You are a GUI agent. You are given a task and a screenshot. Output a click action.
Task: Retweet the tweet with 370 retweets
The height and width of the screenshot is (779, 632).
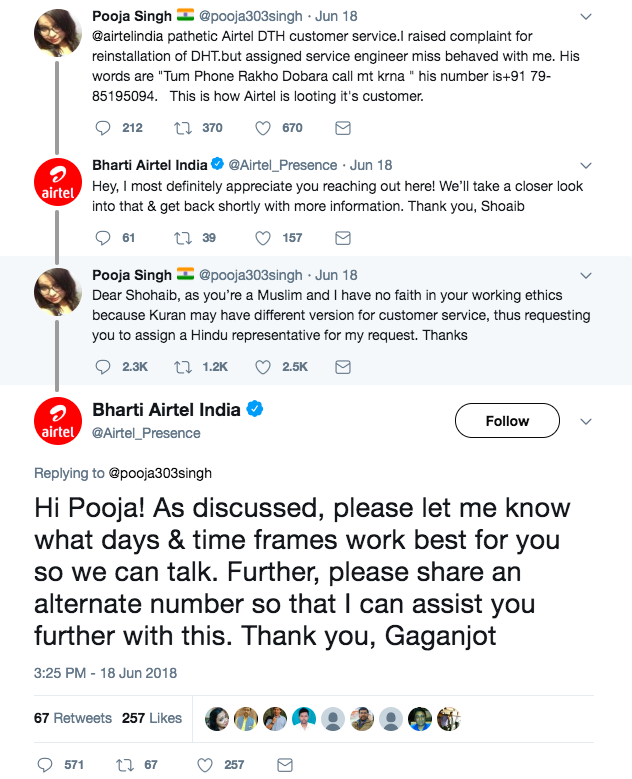pos(183,128)
